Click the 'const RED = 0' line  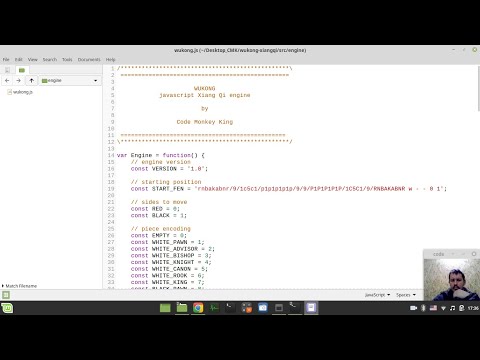(x=155, y=209)
